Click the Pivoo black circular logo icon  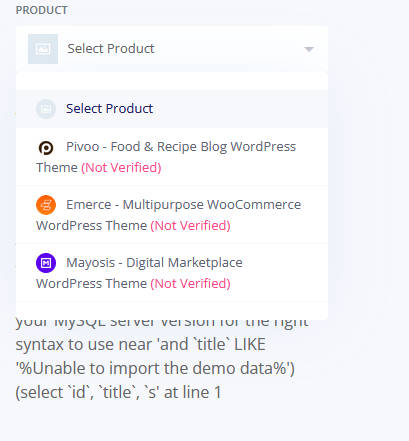tap(46, 148)
